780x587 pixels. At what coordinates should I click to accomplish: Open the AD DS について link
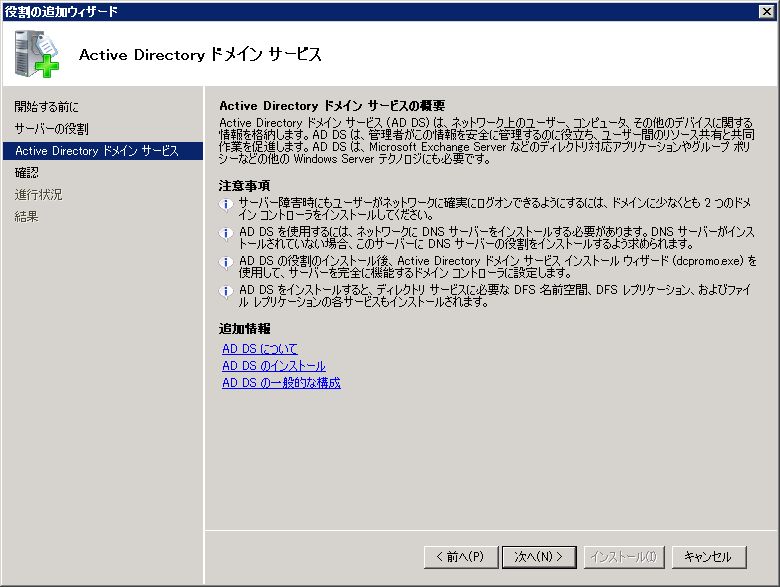260,349
